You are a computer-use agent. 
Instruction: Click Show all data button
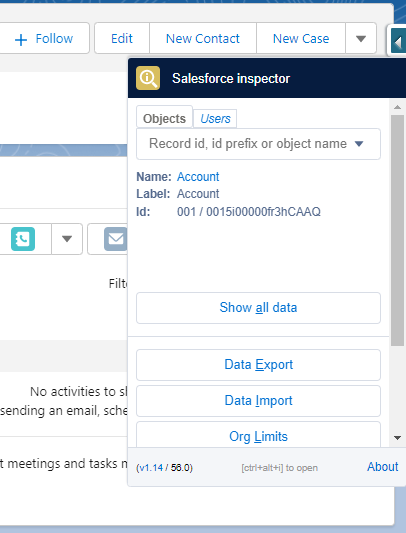coord(258,308)
